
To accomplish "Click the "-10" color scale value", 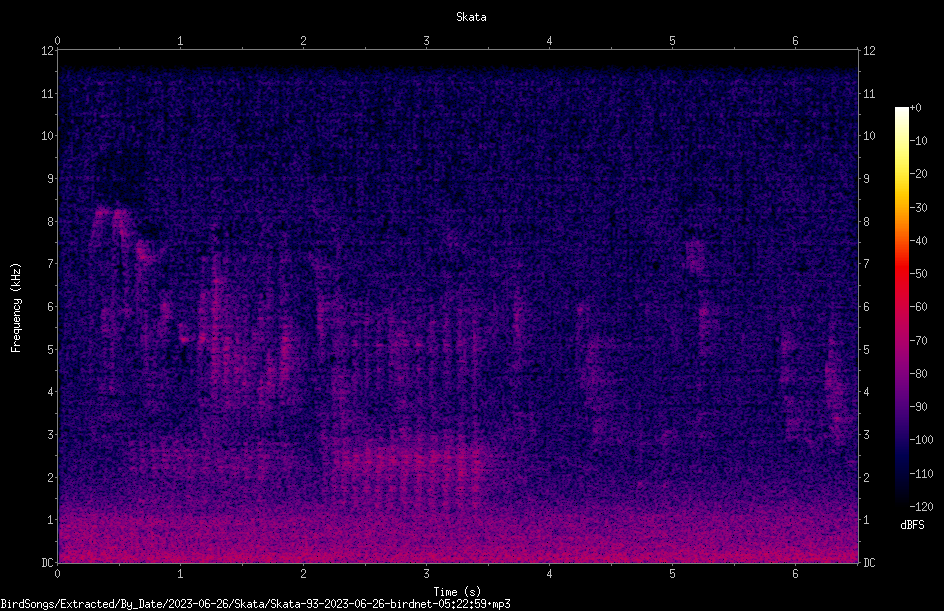I will coord(918,141).
